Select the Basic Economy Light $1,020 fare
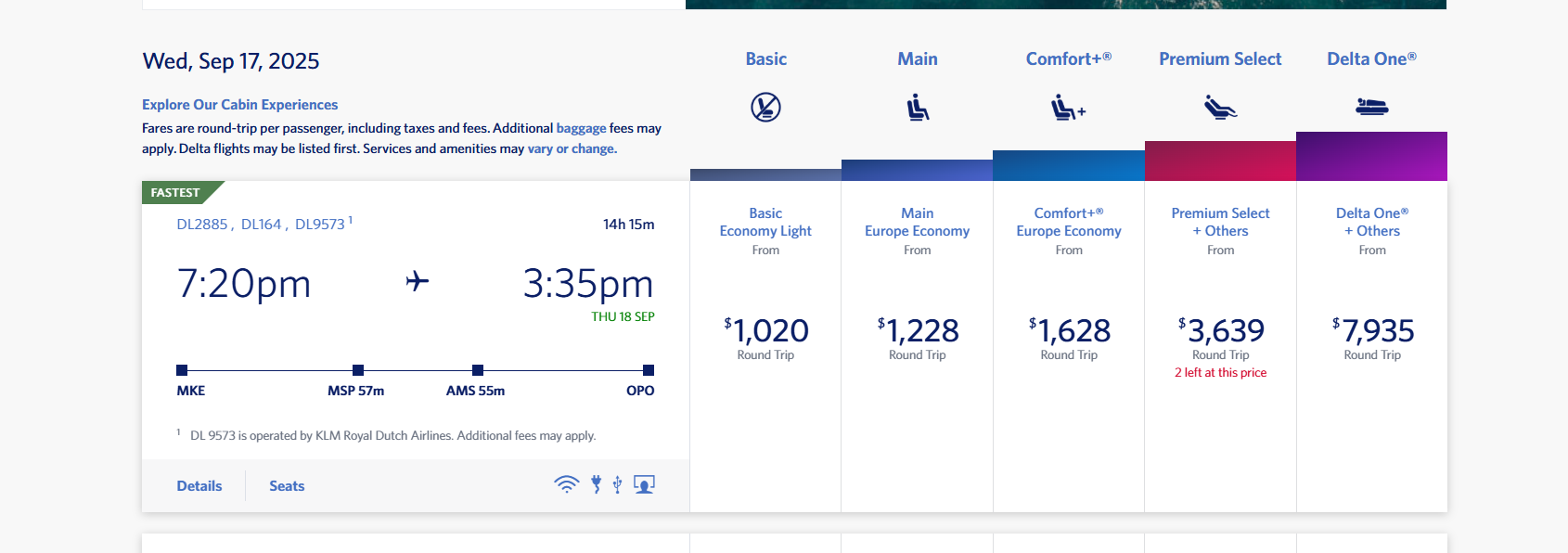Image resolution: width=1568 pixels, height=553 pixels. pos(765,331)
